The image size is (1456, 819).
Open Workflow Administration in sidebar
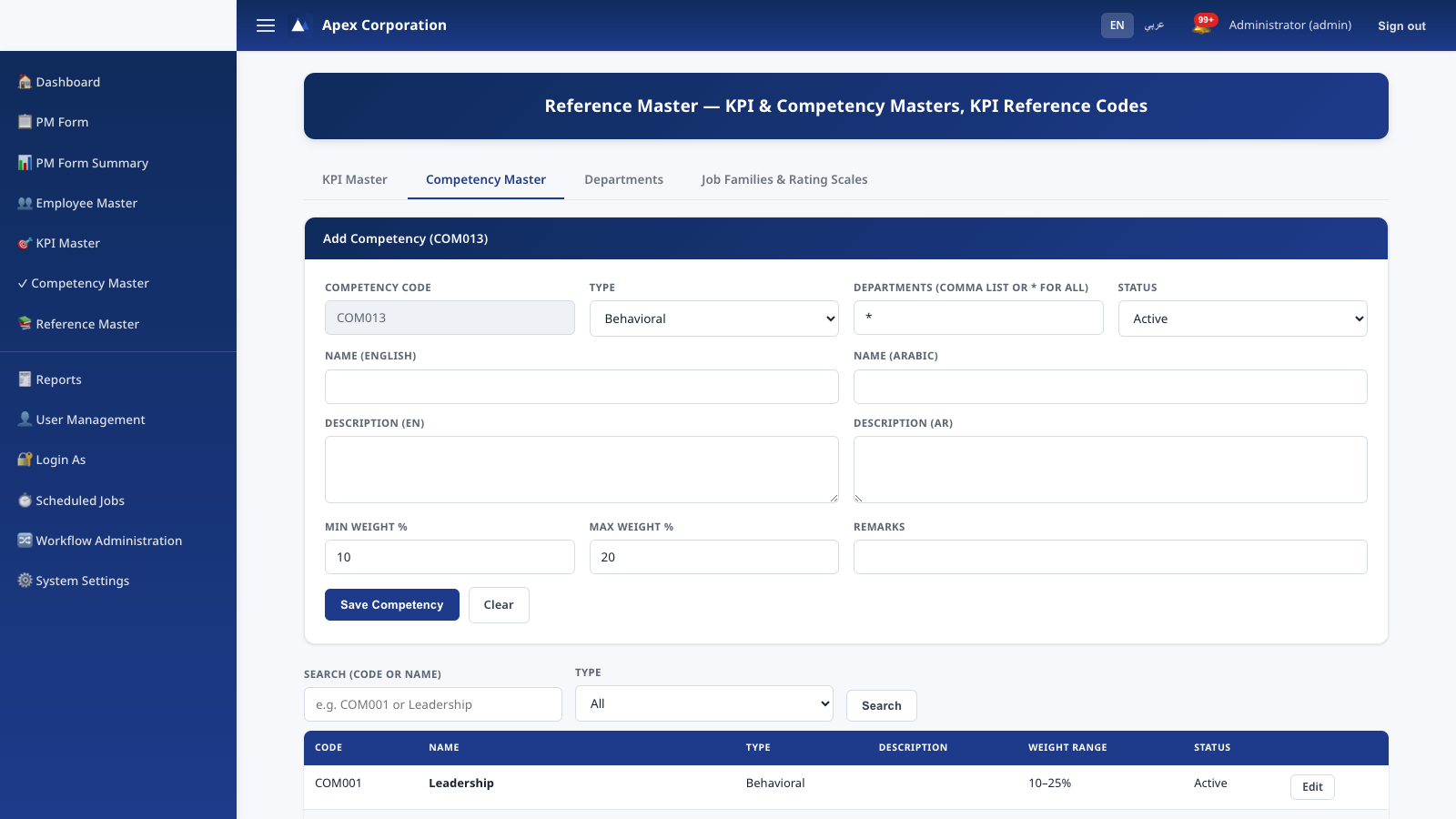118,541
